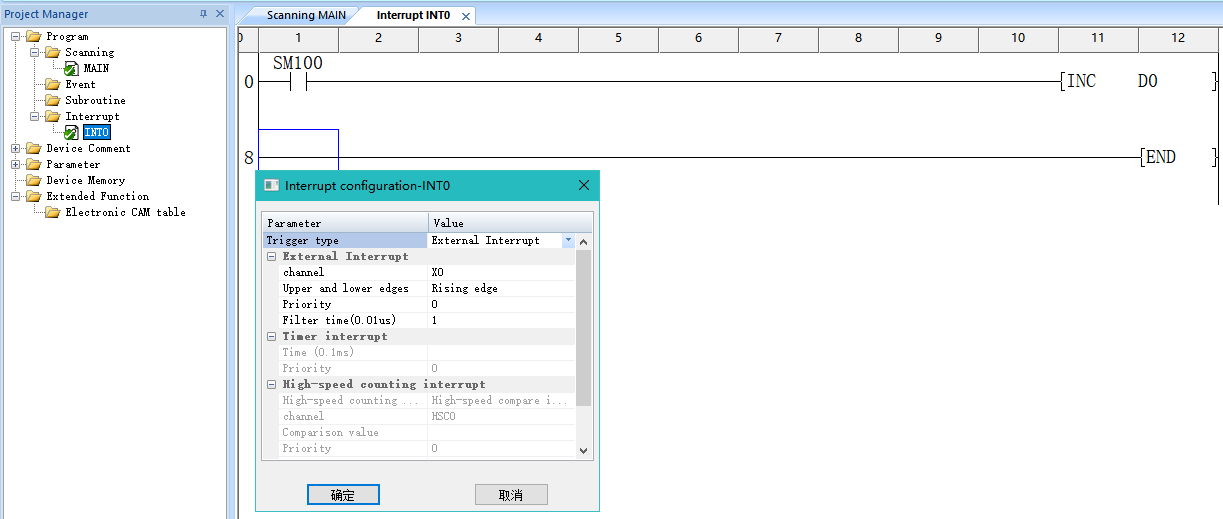Open the Trigger type dropdown
Image resolution: width=1223 pixels, height=519 pixels.
568,241
